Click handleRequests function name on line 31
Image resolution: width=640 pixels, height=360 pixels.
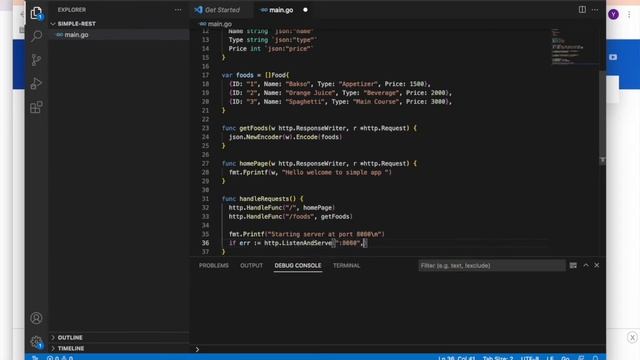coord(264,199)
